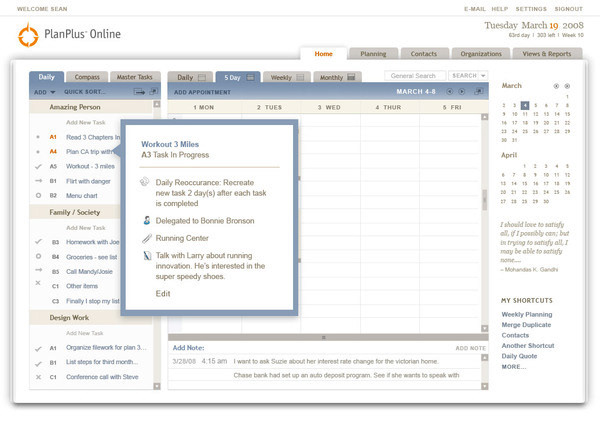Click the calendar vertical scrollbar thumb

pos(484,200)
